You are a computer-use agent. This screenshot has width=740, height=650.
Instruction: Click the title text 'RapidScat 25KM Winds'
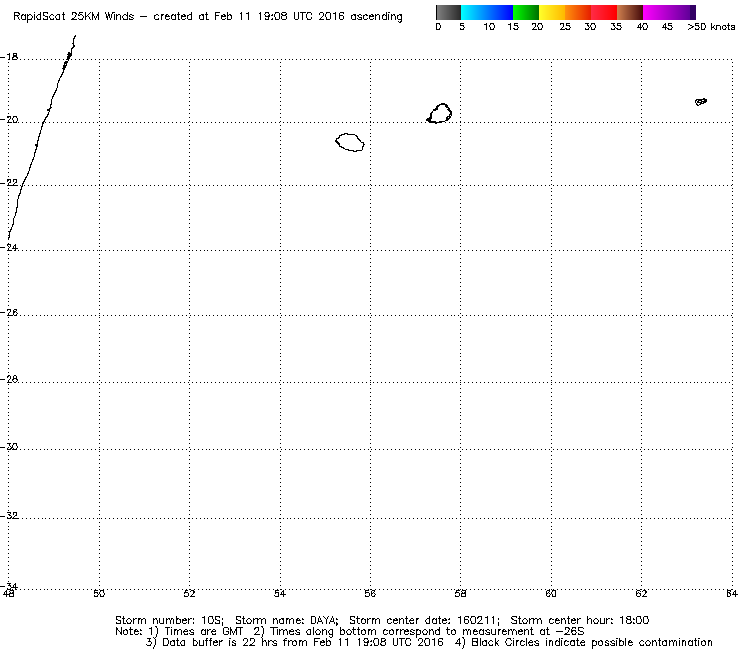pyautogui.click(x=74, y=17)
